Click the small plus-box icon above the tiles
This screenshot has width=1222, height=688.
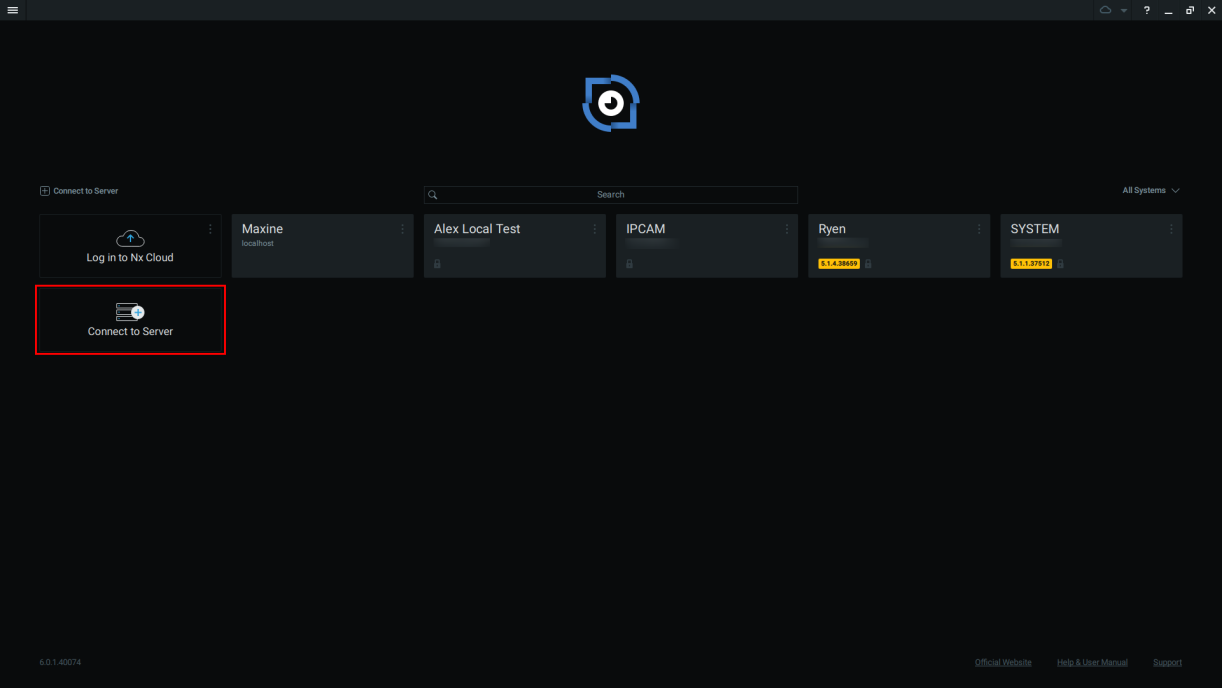point(44,191)
